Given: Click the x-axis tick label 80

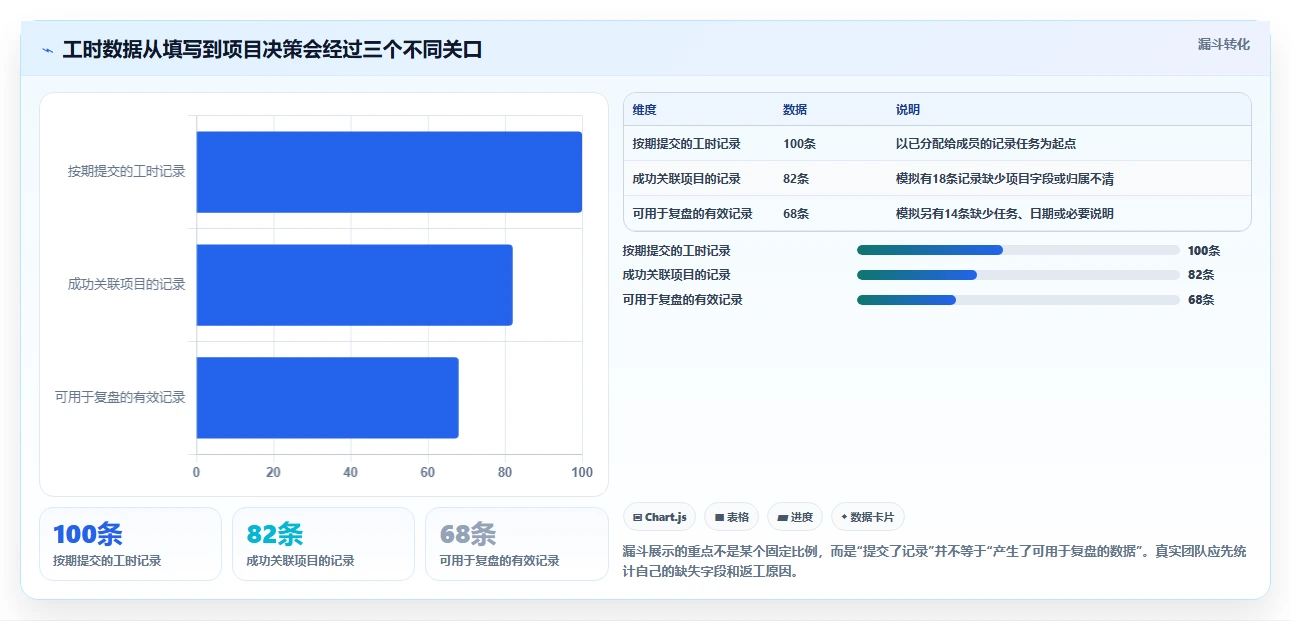Looking at the screenshot, I should point(505,472).
